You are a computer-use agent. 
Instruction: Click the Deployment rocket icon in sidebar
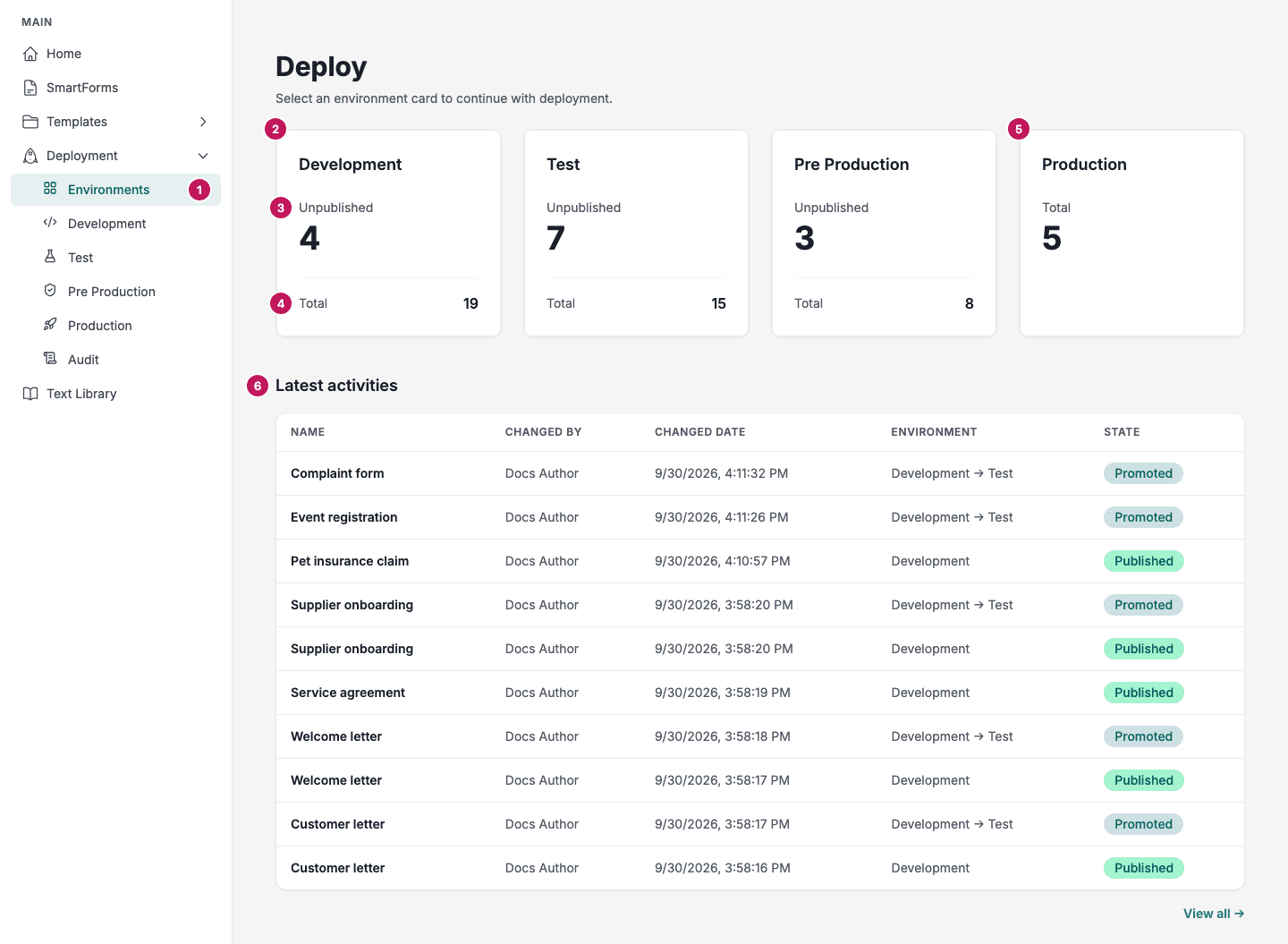pos(30,156)
